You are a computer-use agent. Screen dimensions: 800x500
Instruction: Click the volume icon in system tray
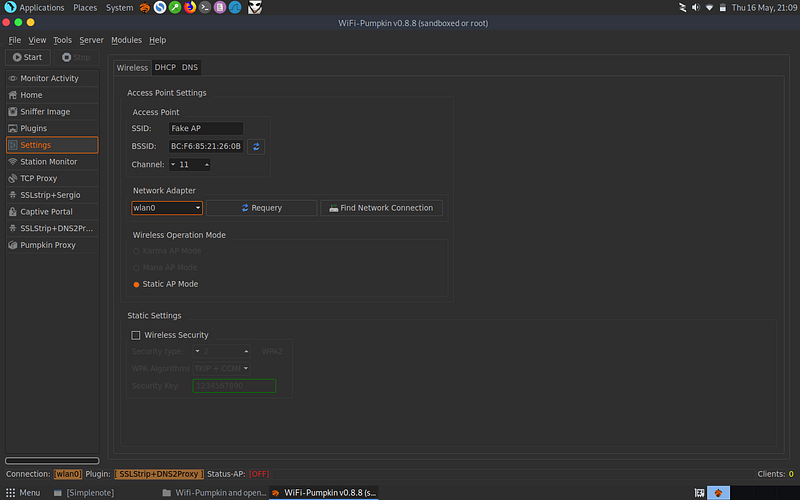pyautogui.click(x=695, y=8)
